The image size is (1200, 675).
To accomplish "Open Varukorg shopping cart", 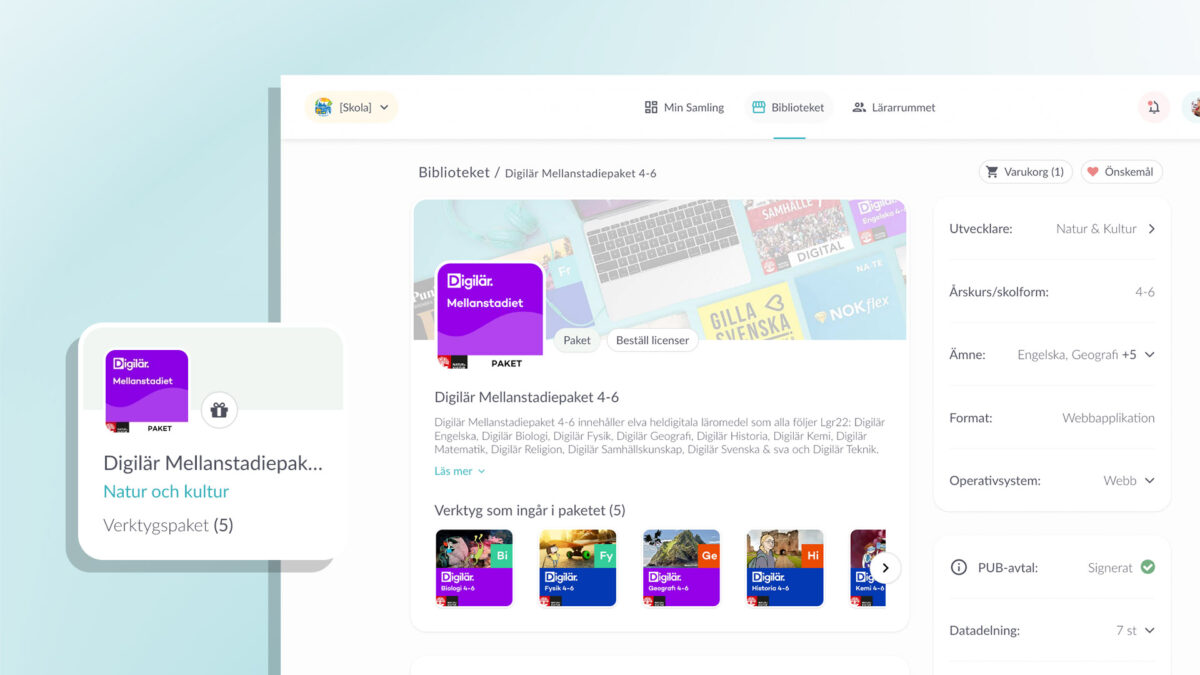I will pos(1025,172).
